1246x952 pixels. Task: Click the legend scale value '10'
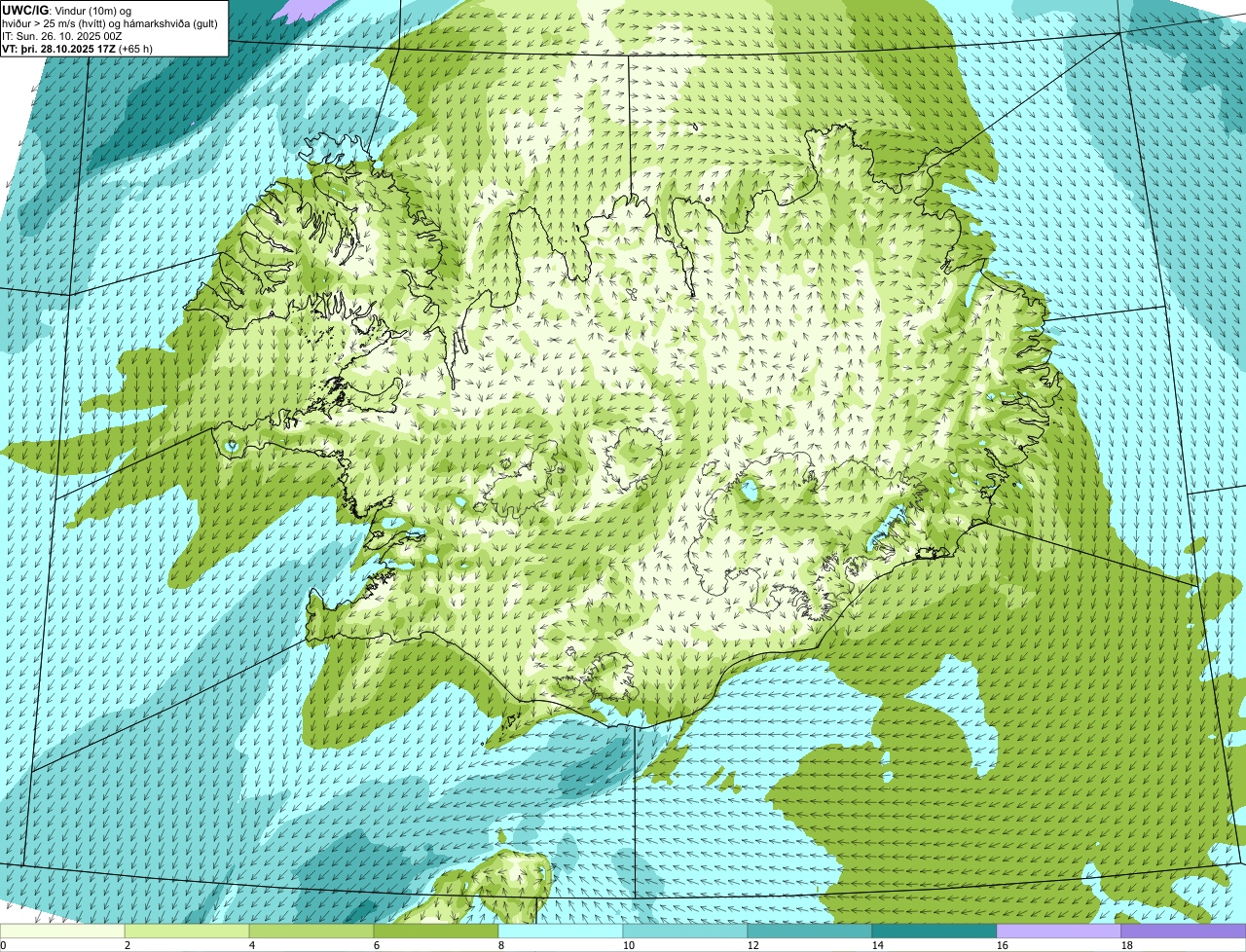[x=629, y=945]
